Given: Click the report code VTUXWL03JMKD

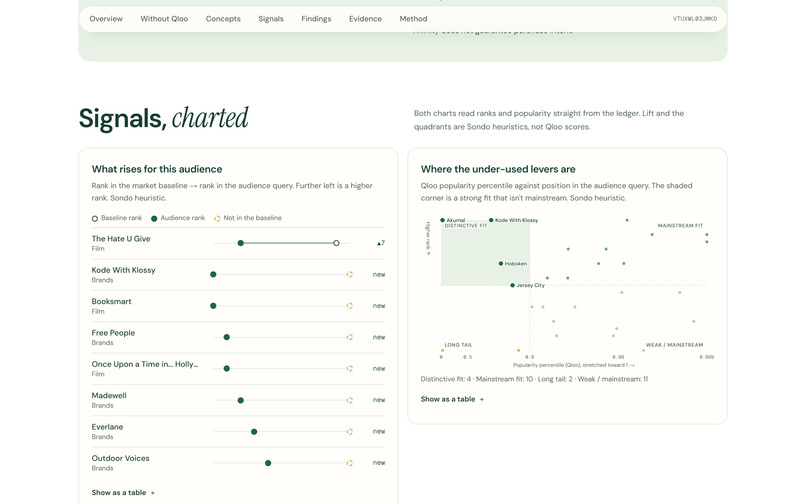Looking at the screenshot, I should click(x=695, y=19).
